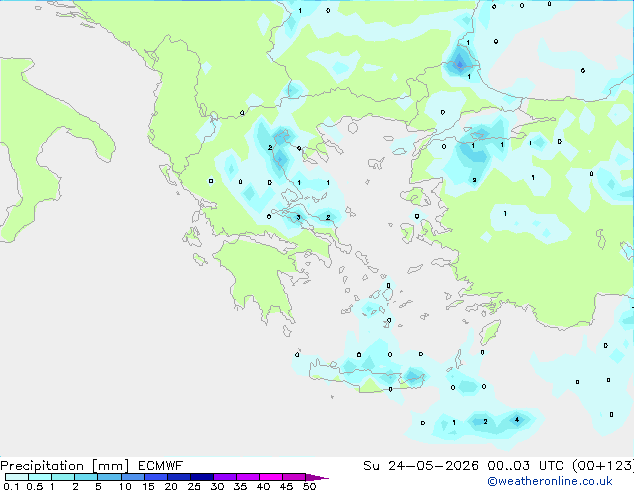This screenshot has width=634, height=490.
Task: Open the weatheronline.co.uk link
Action: point(550,481)
